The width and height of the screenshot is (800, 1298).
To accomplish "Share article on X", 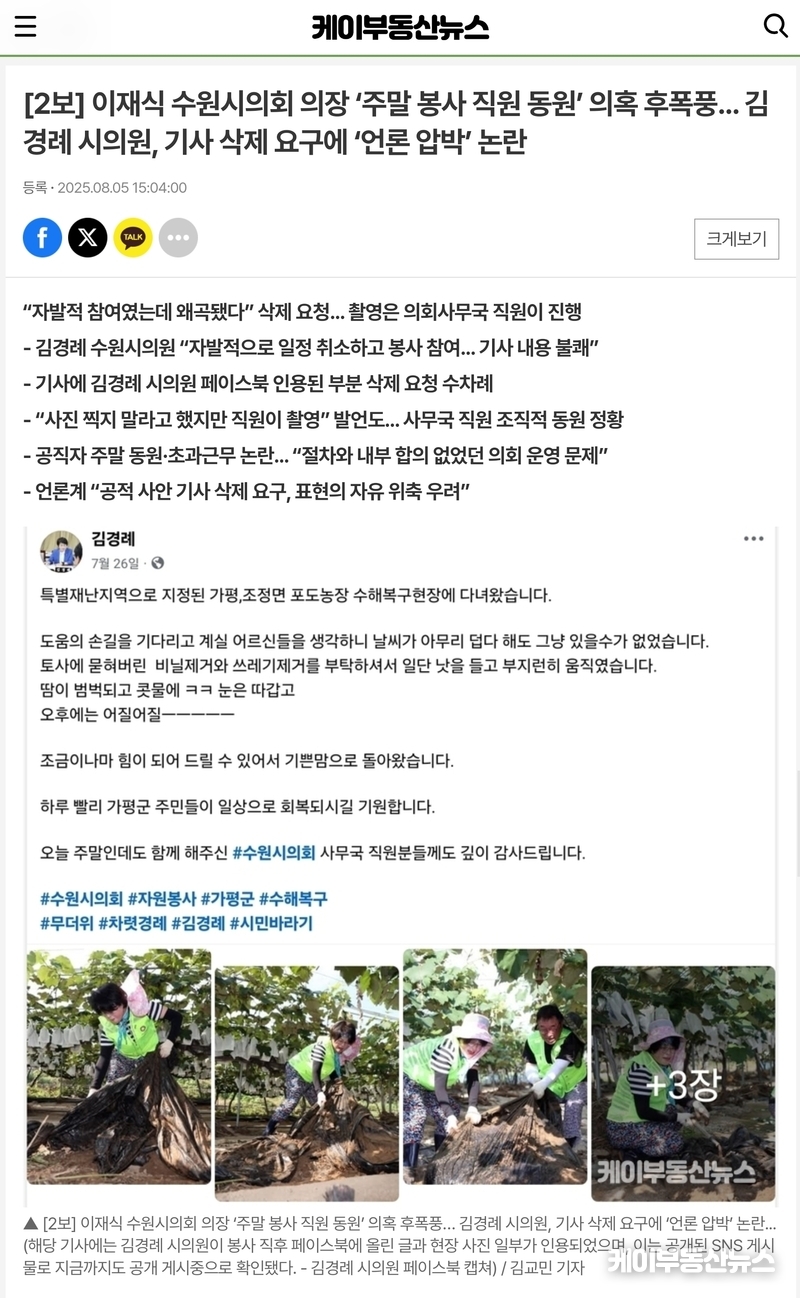I will coord(88,238).
